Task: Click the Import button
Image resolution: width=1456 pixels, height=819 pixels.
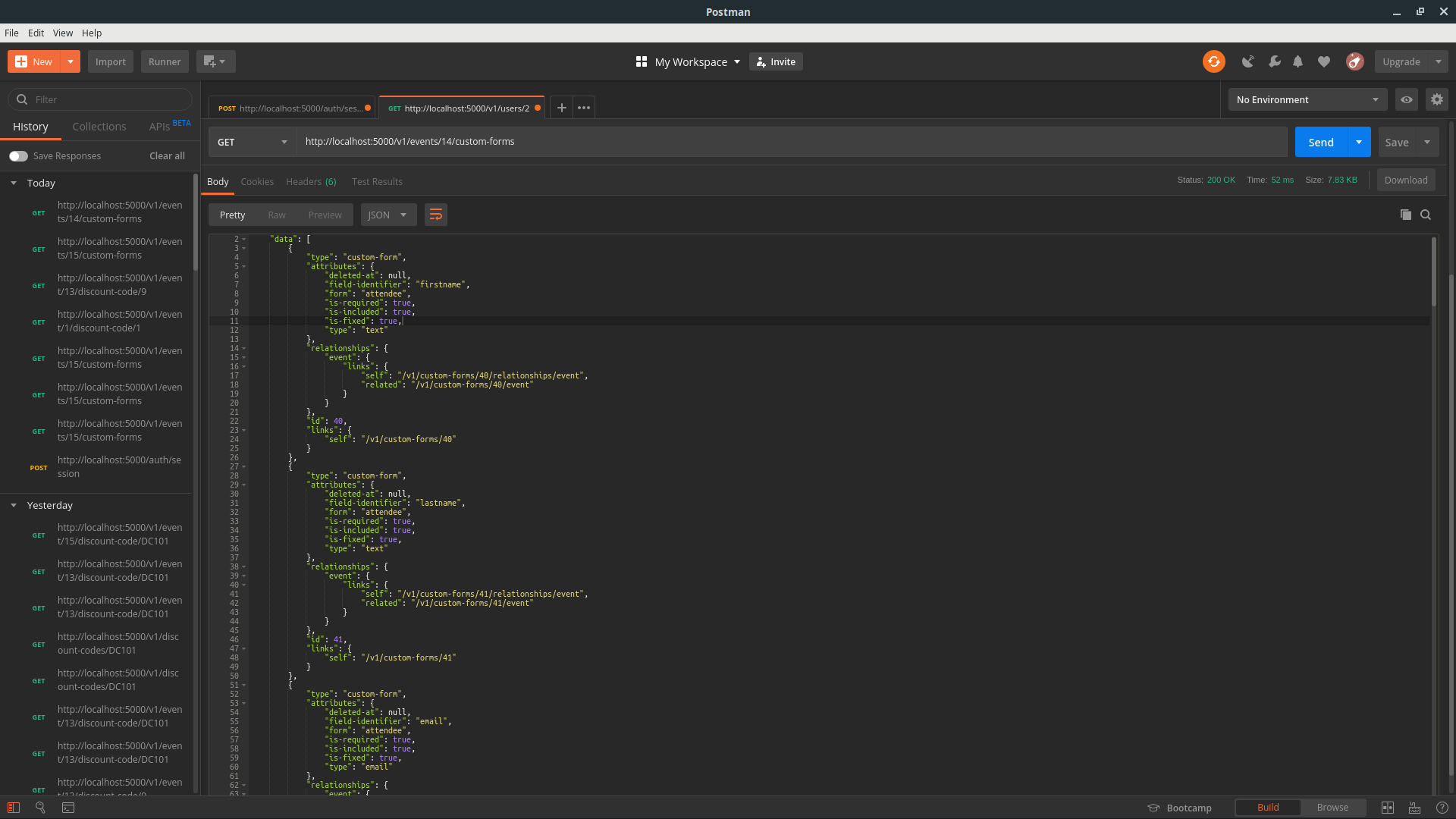Action: 111,61
